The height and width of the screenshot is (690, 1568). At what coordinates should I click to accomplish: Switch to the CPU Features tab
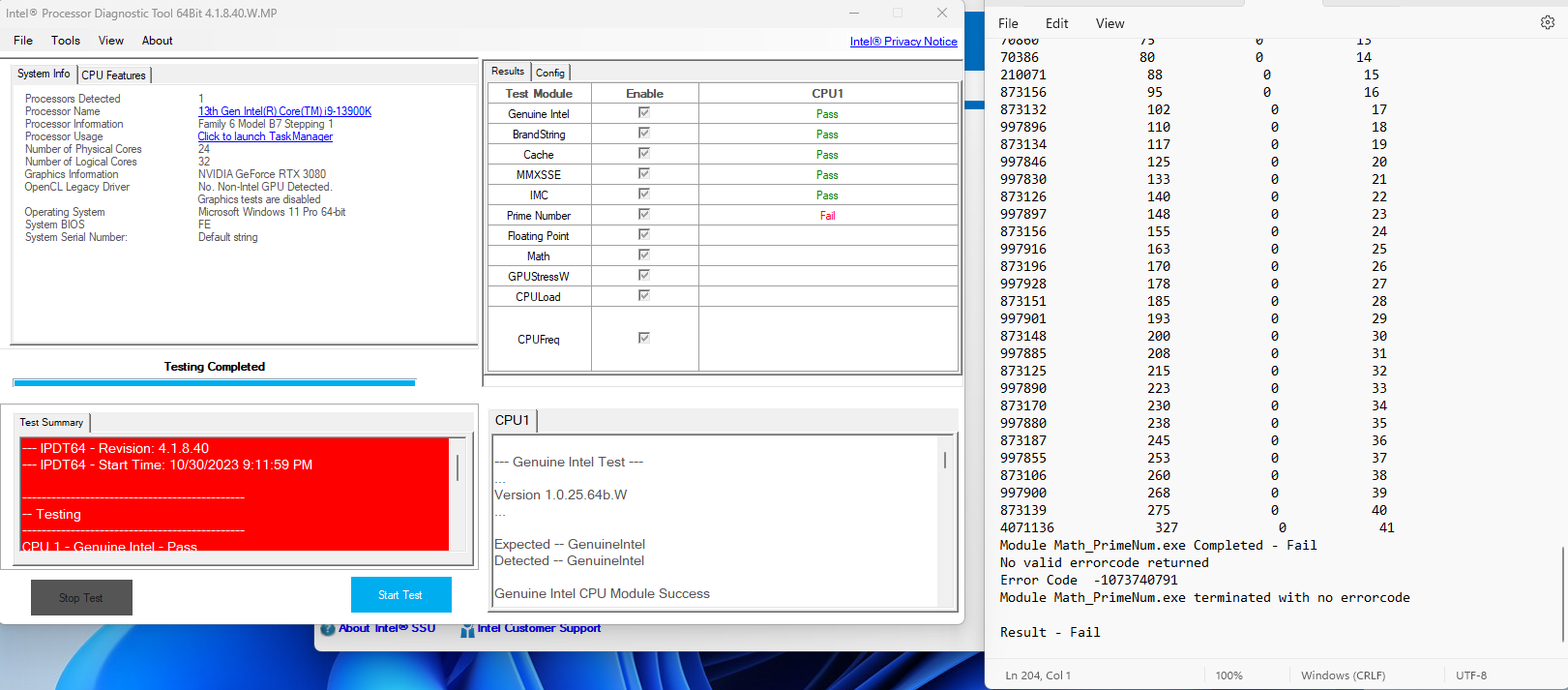click(113, 75)
